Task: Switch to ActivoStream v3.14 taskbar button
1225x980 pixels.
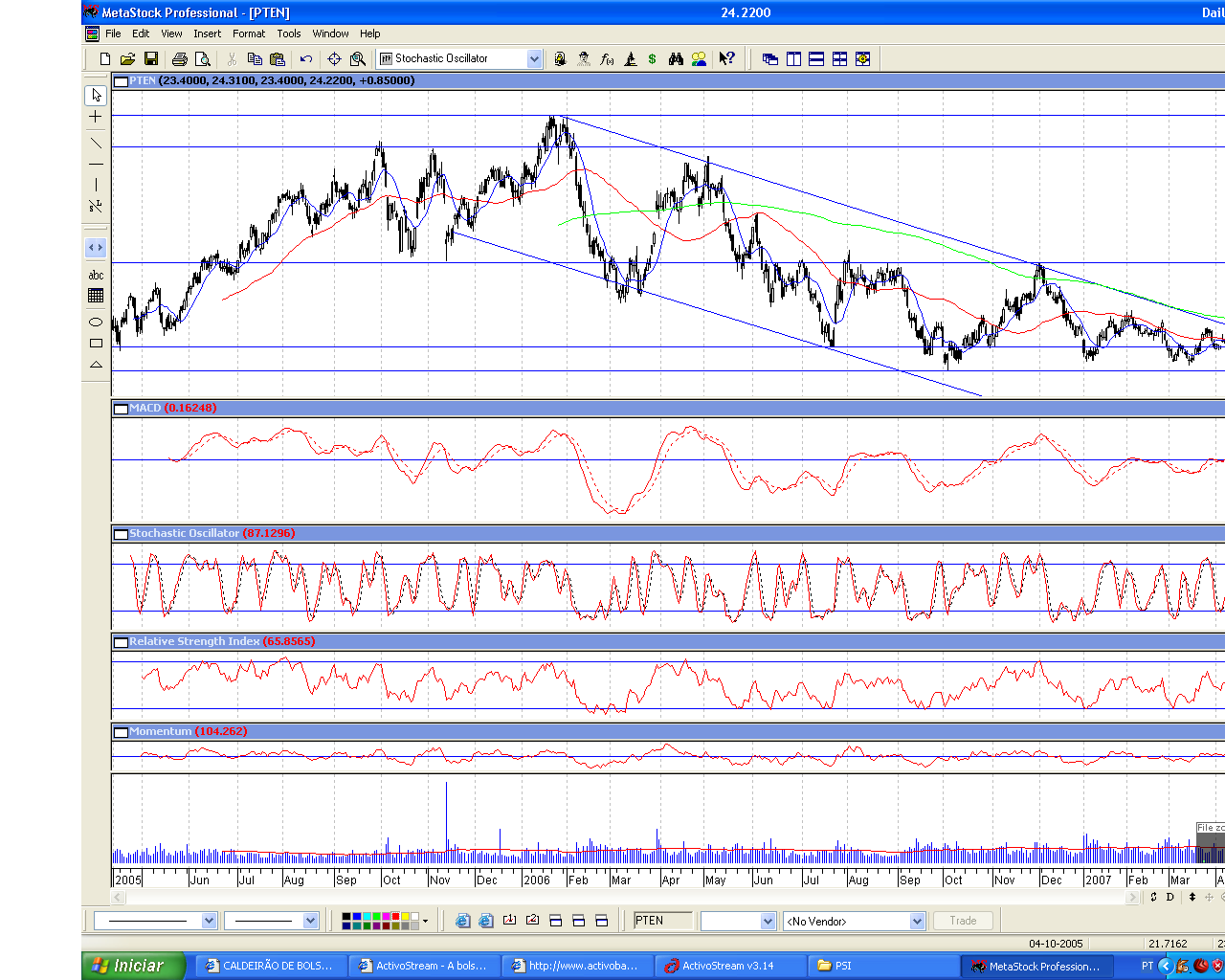Action: 727,966
